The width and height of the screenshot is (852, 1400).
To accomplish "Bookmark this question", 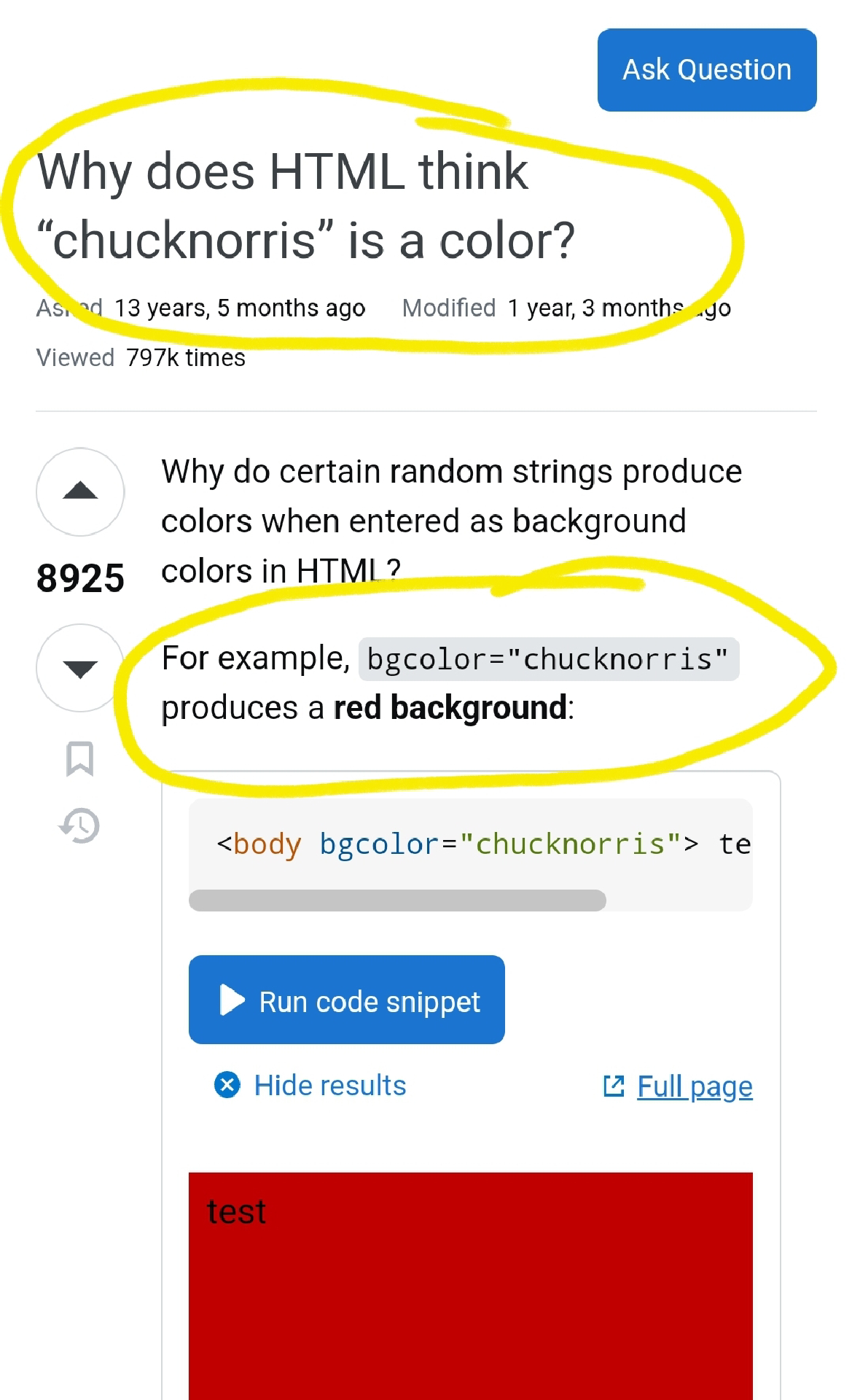I will click(x=80, y=759).
